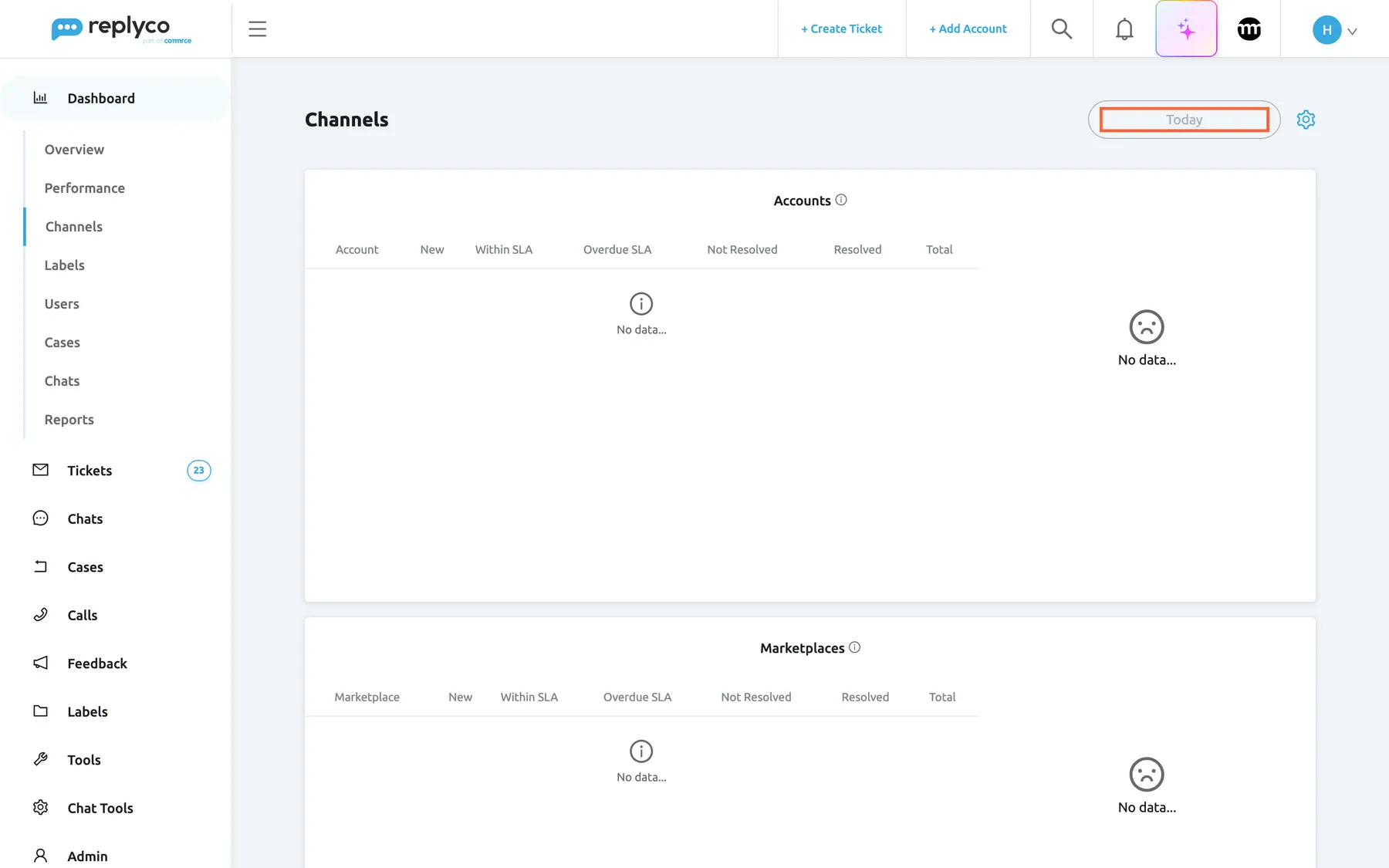This screenshot has width=1389, height=868.
Task: Click the Dashboard chart icon
Action: (40, 98)
